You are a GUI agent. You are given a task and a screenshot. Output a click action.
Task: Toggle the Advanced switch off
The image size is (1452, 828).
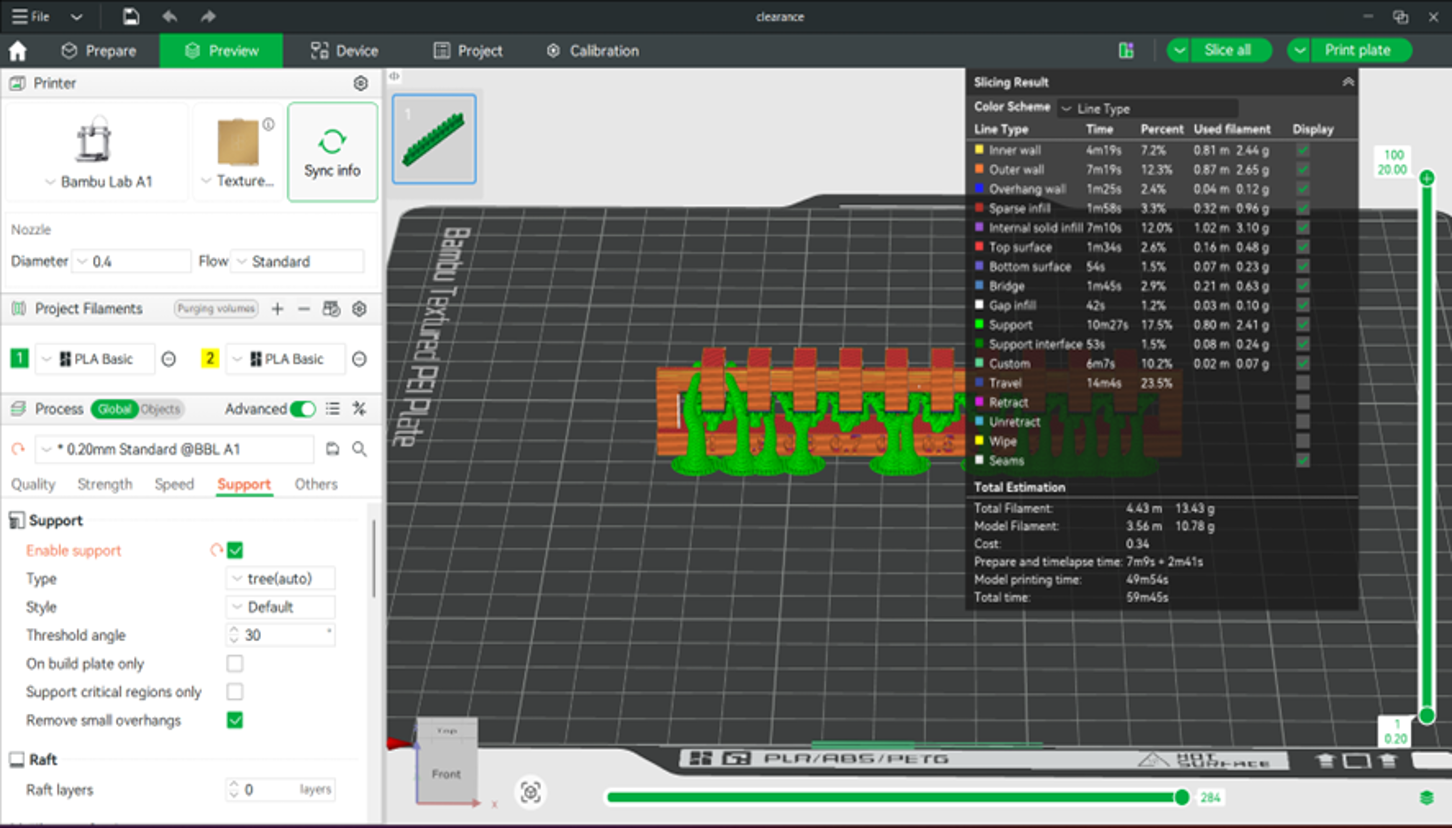[x=303, y=409]
